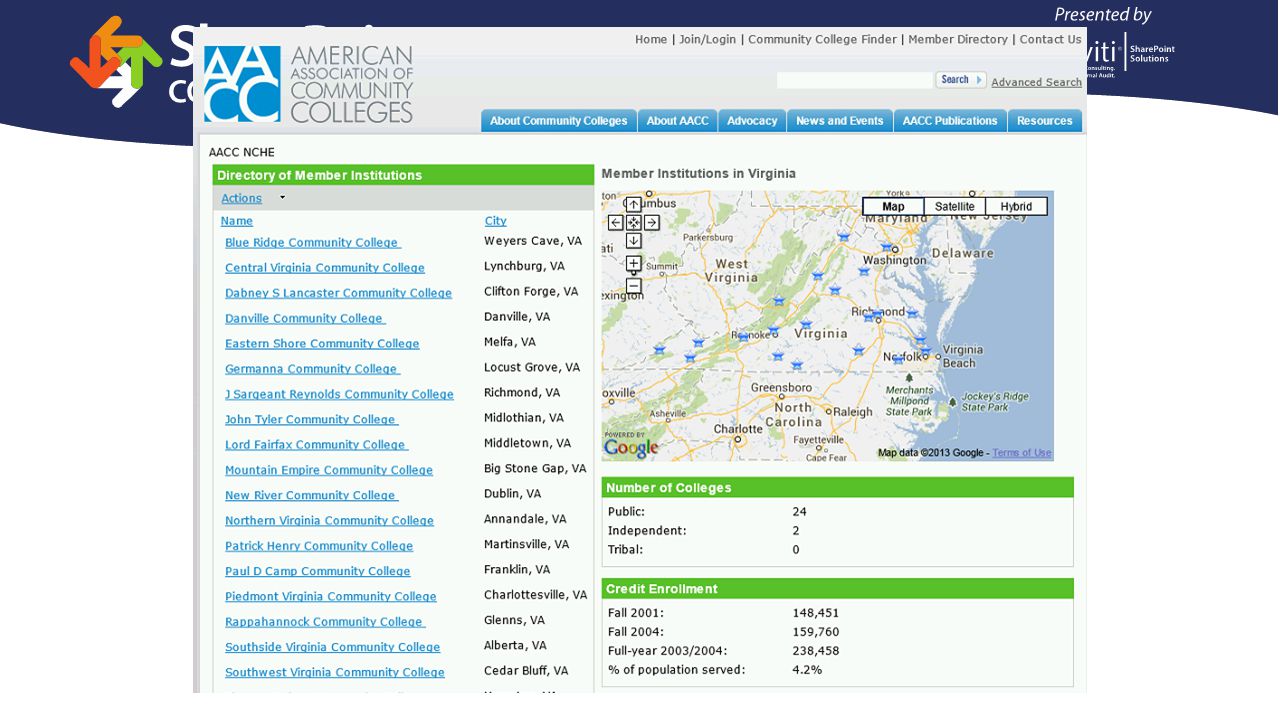Open Southside Virginia Community College

pyautogui.click(x=333, y=647)
